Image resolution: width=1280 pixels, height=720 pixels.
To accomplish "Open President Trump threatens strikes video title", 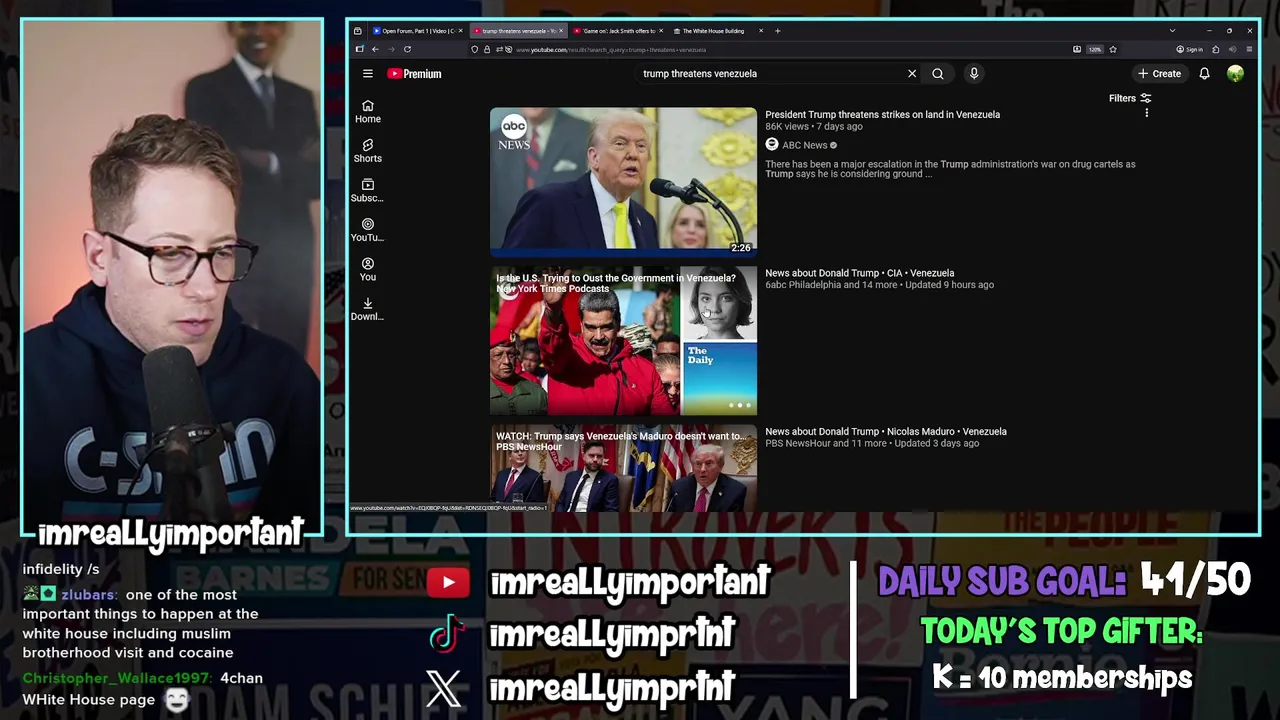I will tap(882, 115).
